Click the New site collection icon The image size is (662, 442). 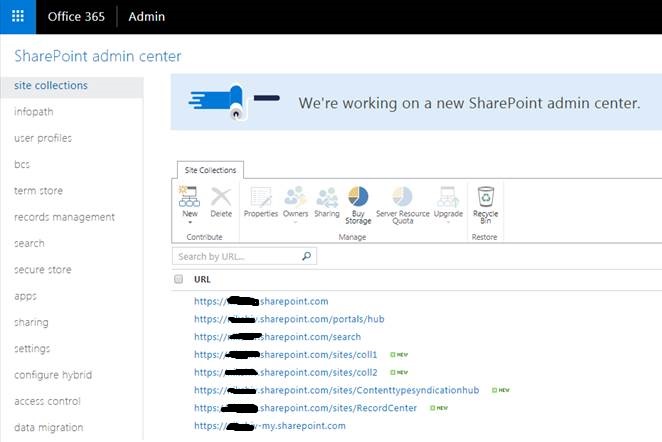[190, 196]
